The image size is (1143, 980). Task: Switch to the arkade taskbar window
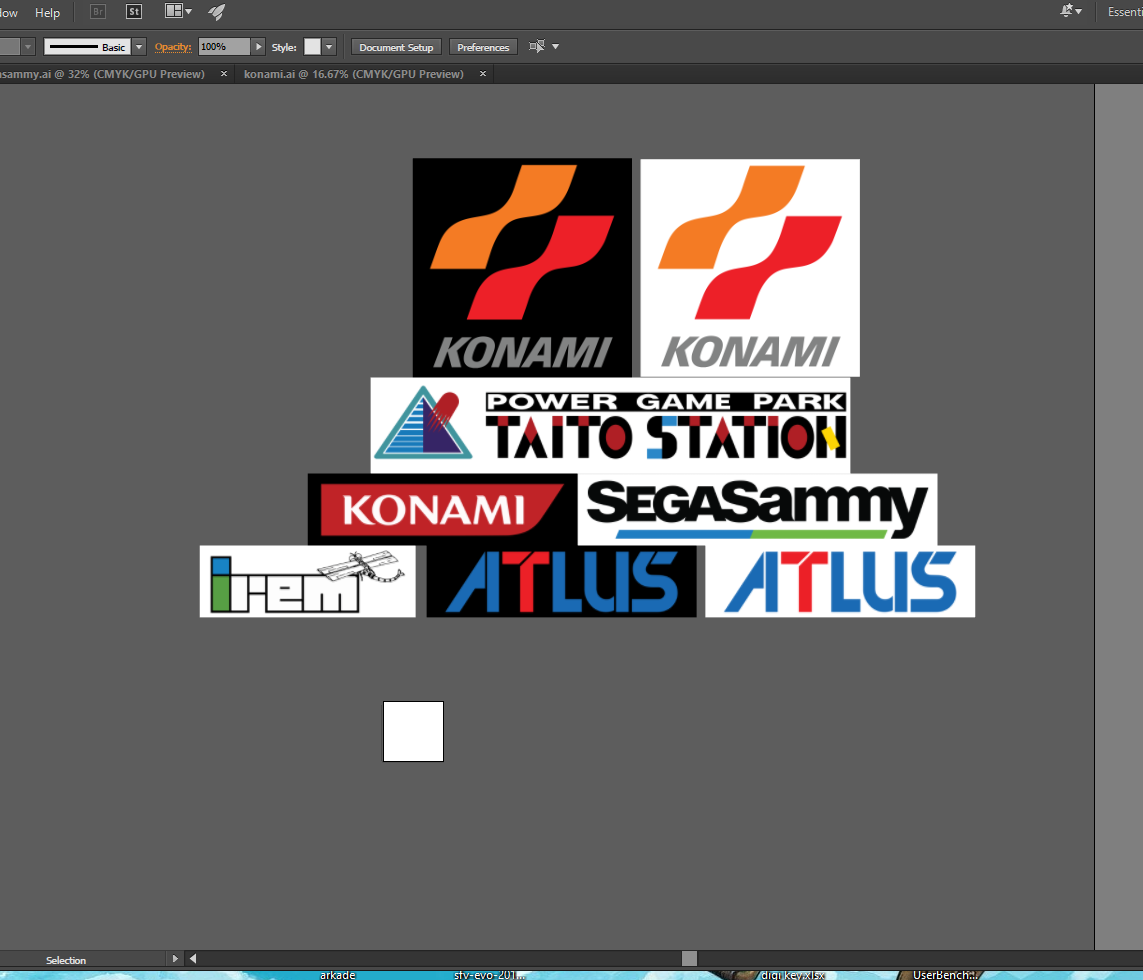(x=338, y=975)
